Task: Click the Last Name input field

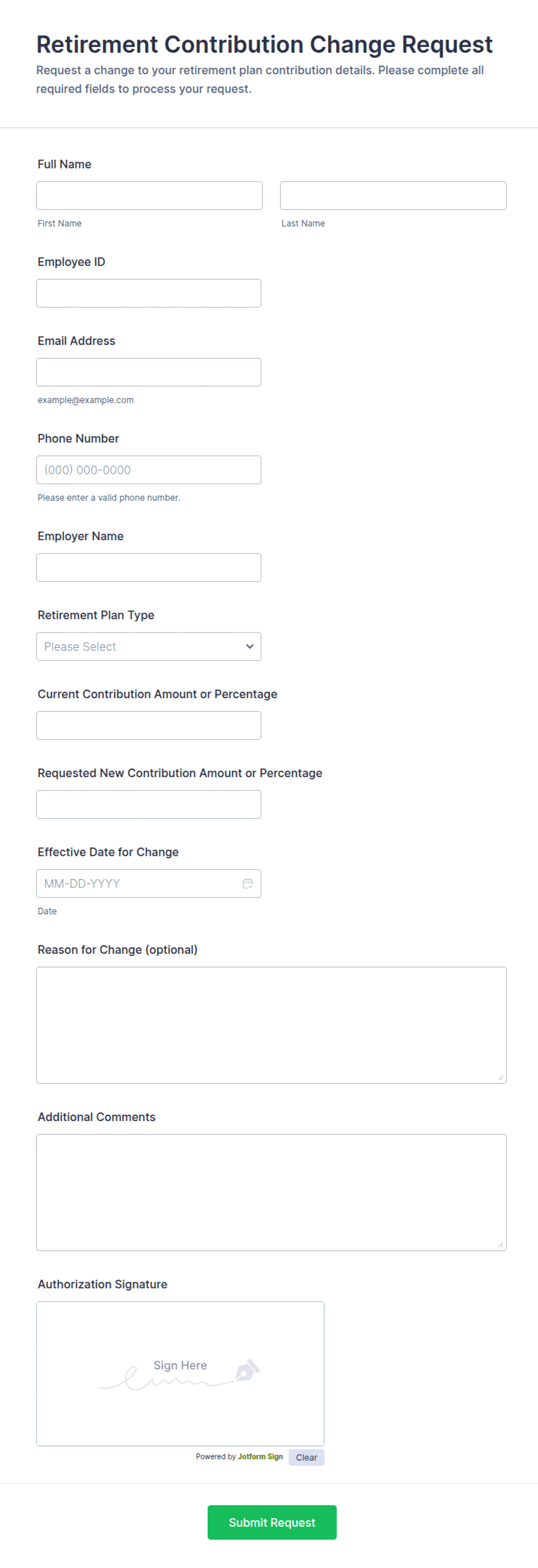Action: coord(393,195)
